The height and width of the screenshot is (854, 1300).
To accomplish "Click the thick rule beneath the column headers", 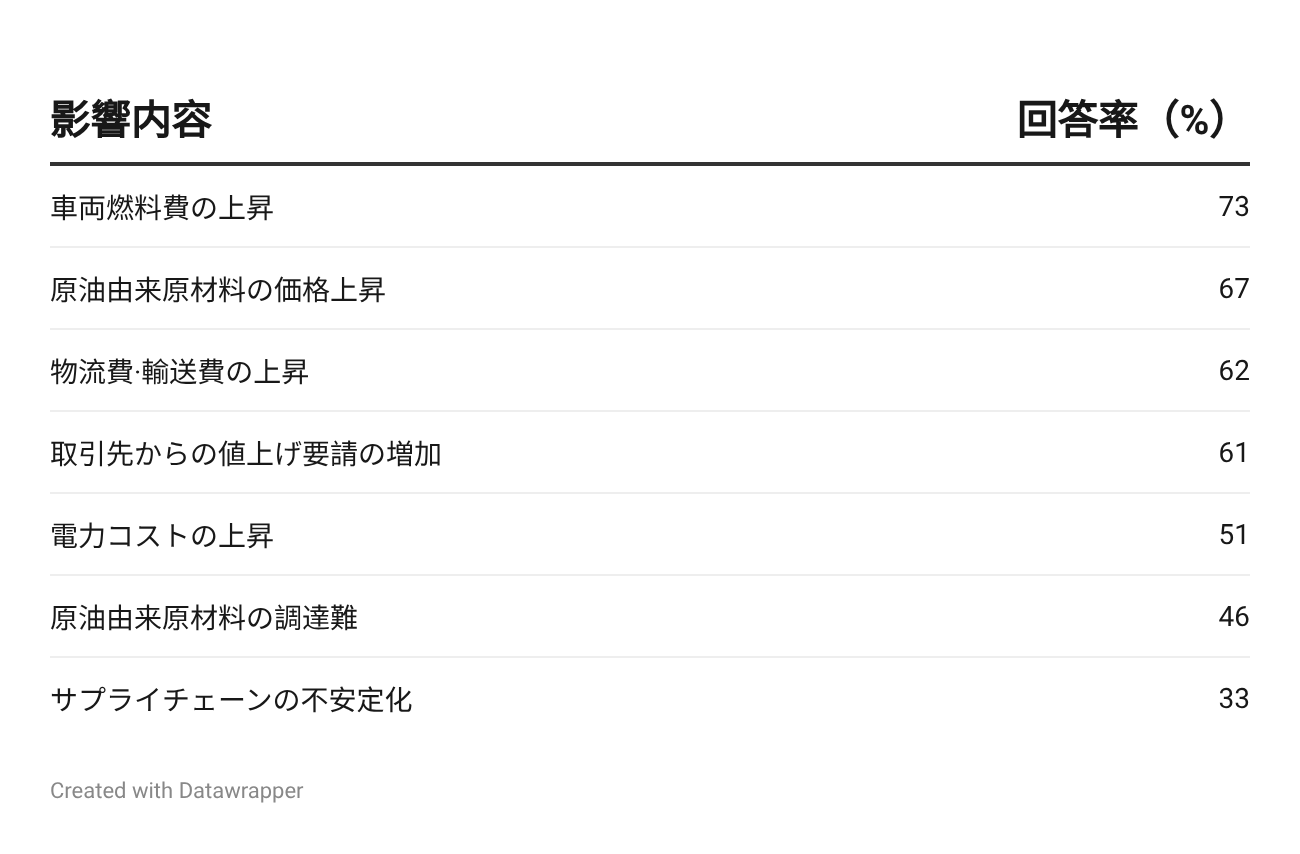I will [650, 163].
